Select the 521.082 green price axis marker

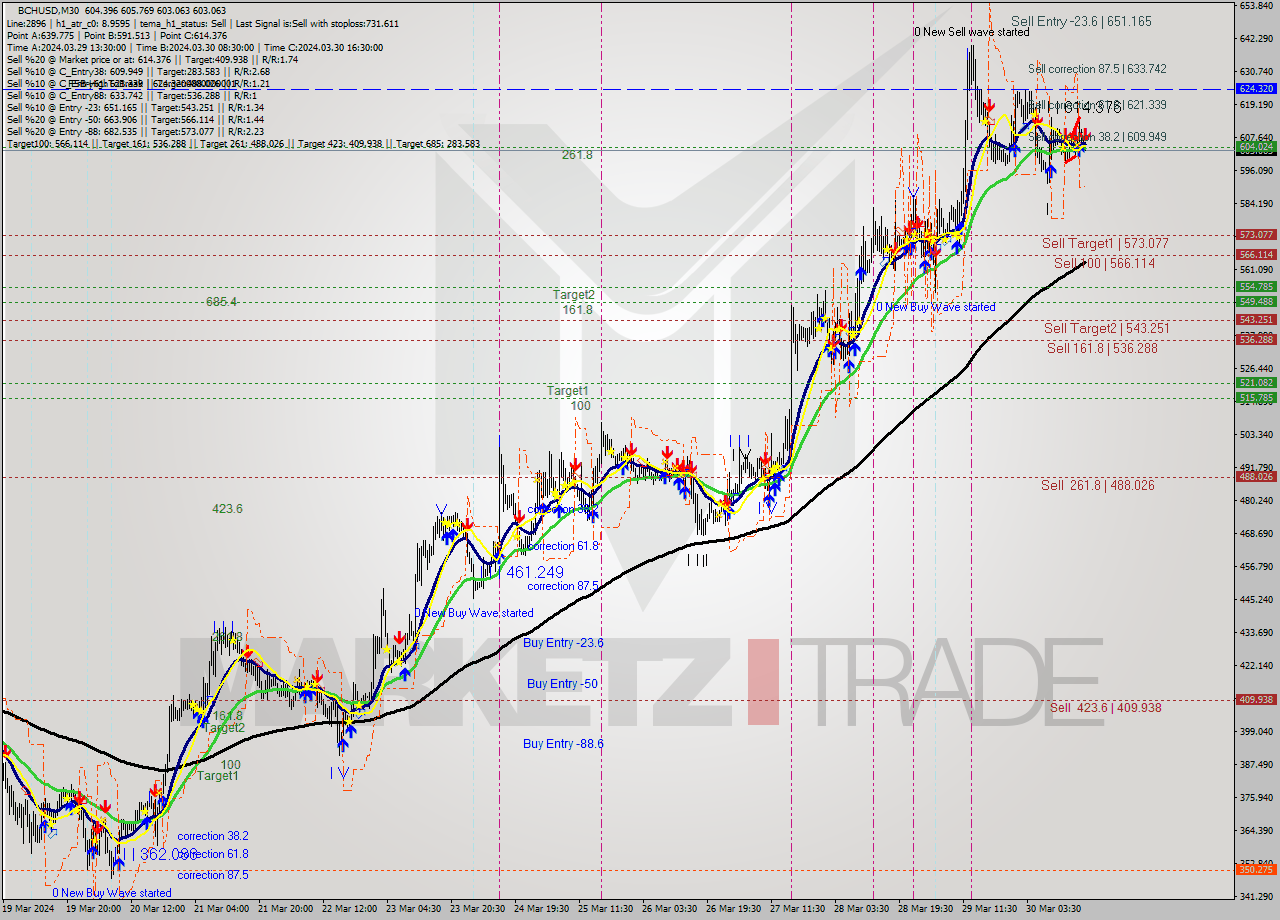pos(1256,383)
